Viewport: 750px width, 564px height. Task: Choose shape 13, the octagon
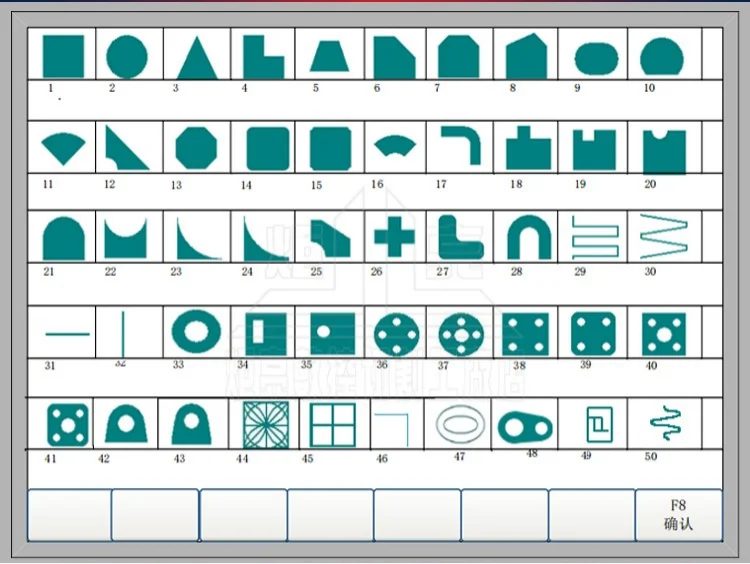click(x=196, y=148)
